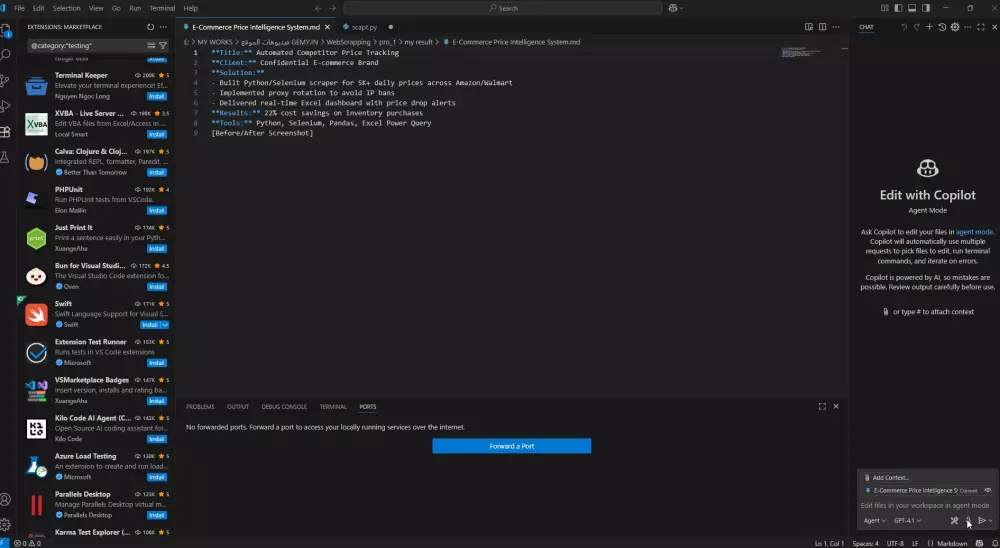Image resolution: width=1000 pixels, height=548 pixels.
Task: Open the Selection menu
Action: pos(66,8)
